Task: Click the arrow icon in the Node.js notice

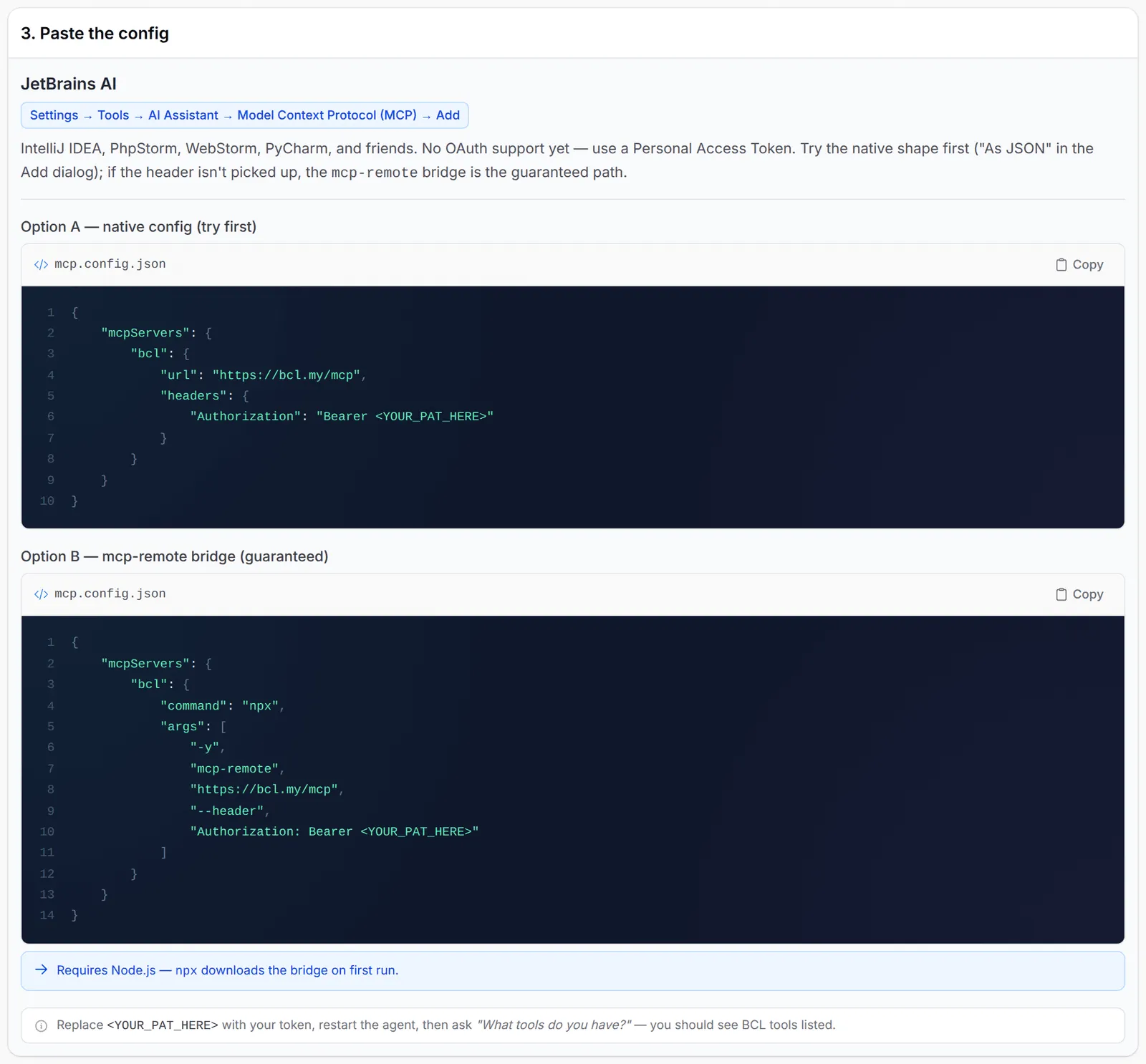Action: (x=42, y=969)
